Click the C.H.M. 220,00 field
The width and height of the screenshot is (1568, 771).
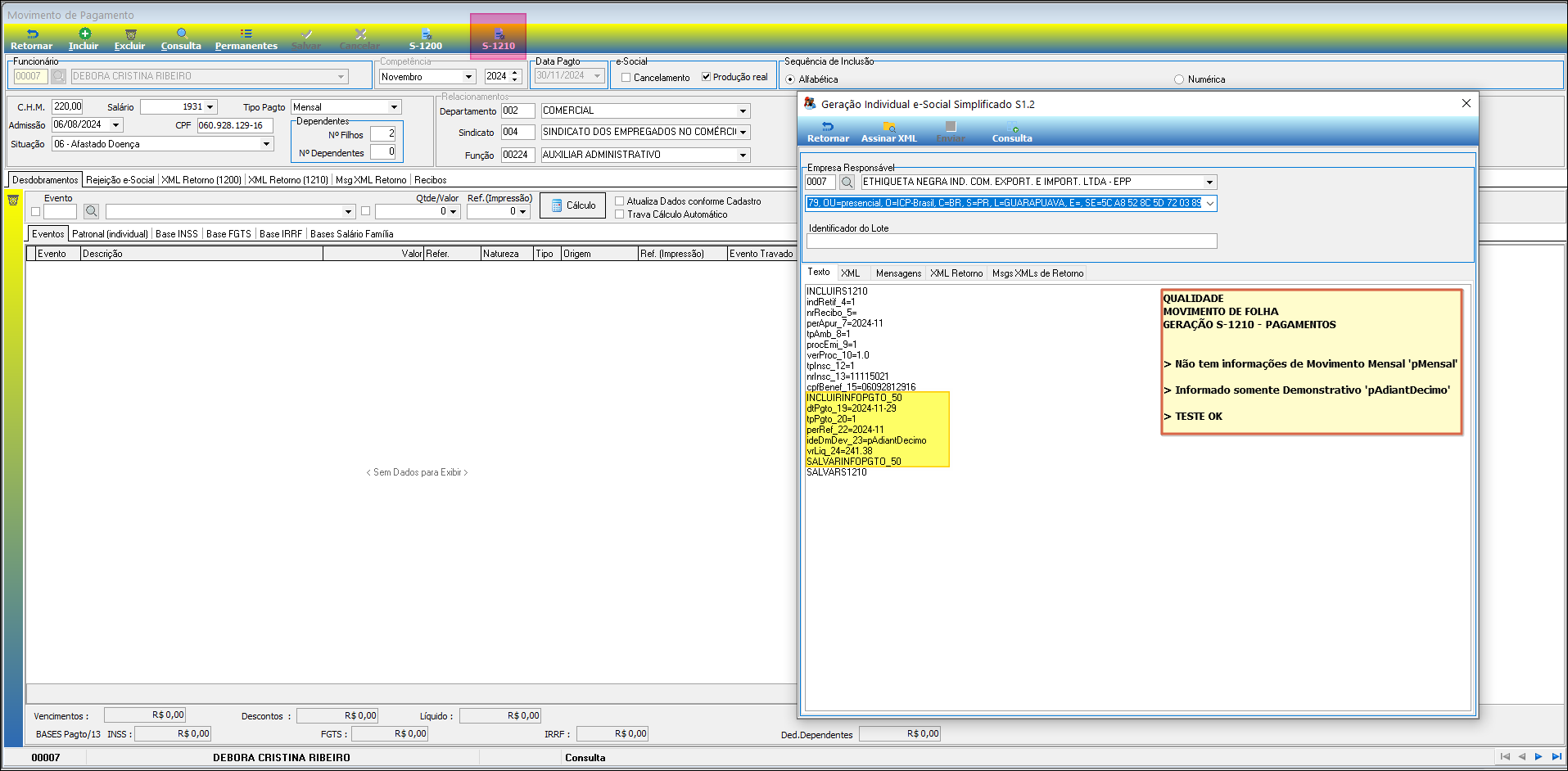tap(67, 106)
